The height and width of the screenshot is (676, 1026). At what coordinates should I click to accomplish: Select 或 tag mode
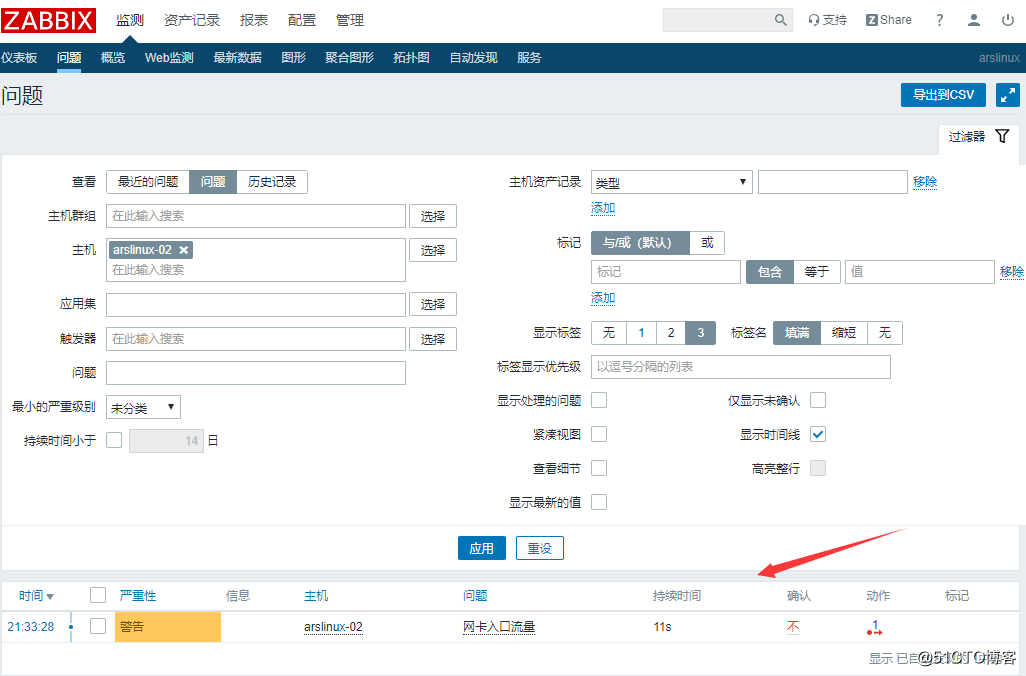[x=707, y=243]
